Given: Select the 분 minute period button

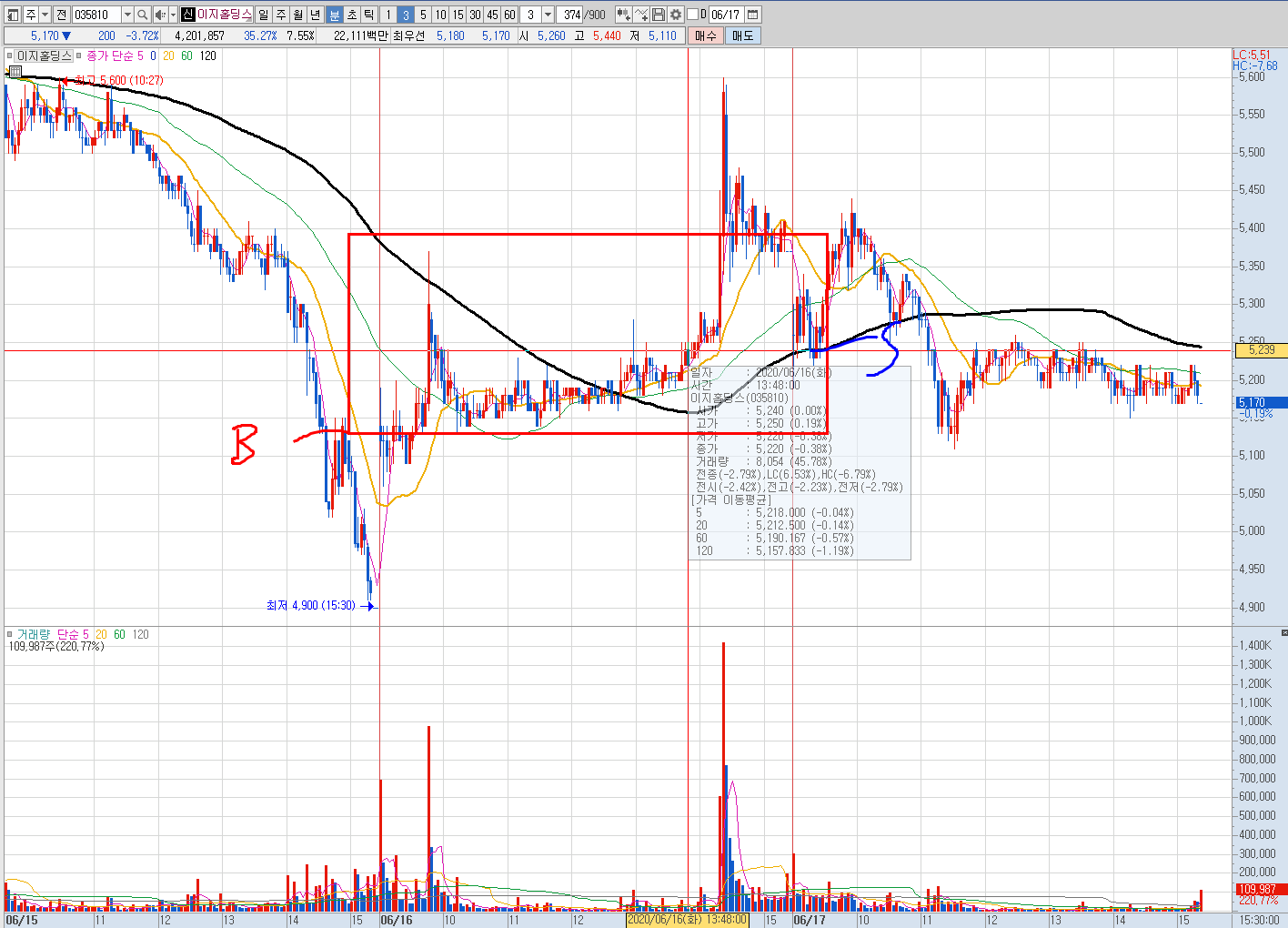Looking at the screenshot, I should [334, 15].
